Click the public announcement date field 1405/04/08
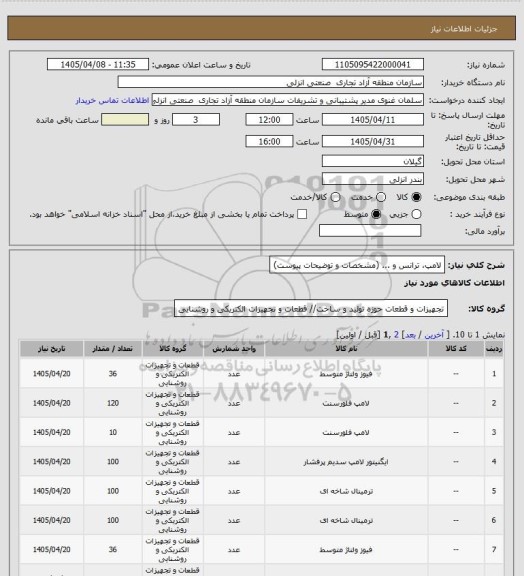 98,64
